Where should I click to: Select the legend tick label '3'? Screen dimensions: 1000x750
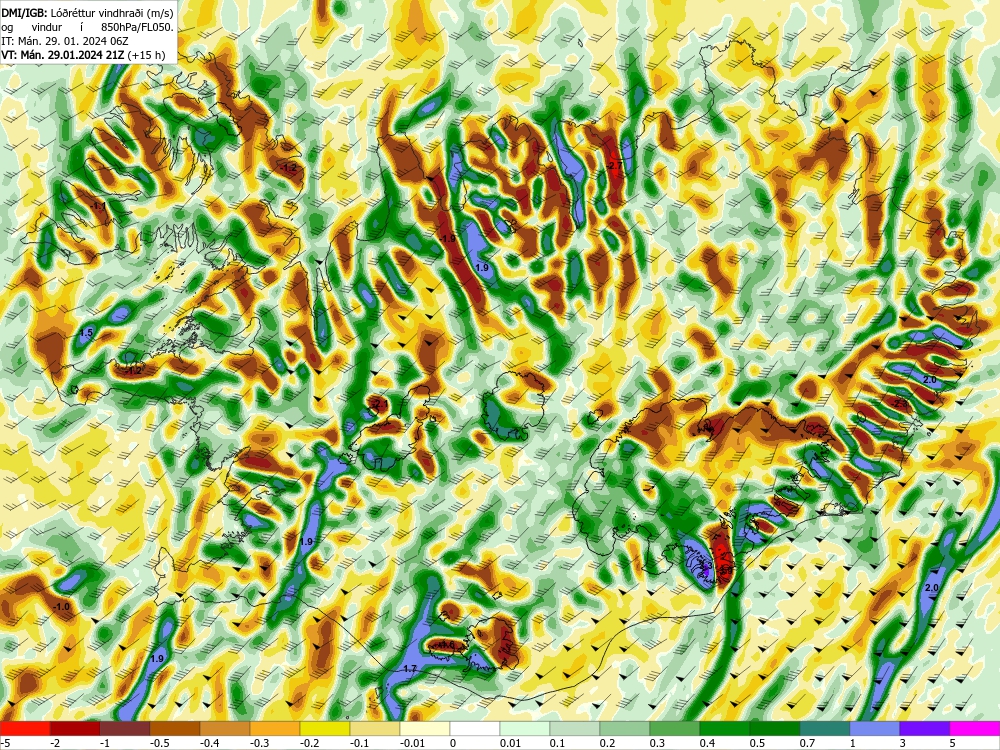tap(903, 743)
